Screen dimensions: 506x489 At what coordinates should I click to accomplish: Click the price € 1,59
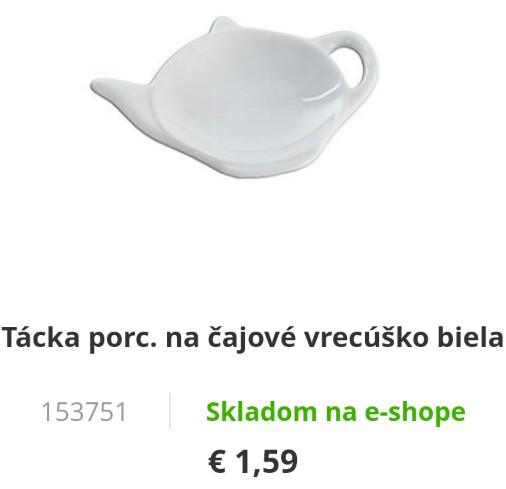pyautogui.click(x=253, y=462)
